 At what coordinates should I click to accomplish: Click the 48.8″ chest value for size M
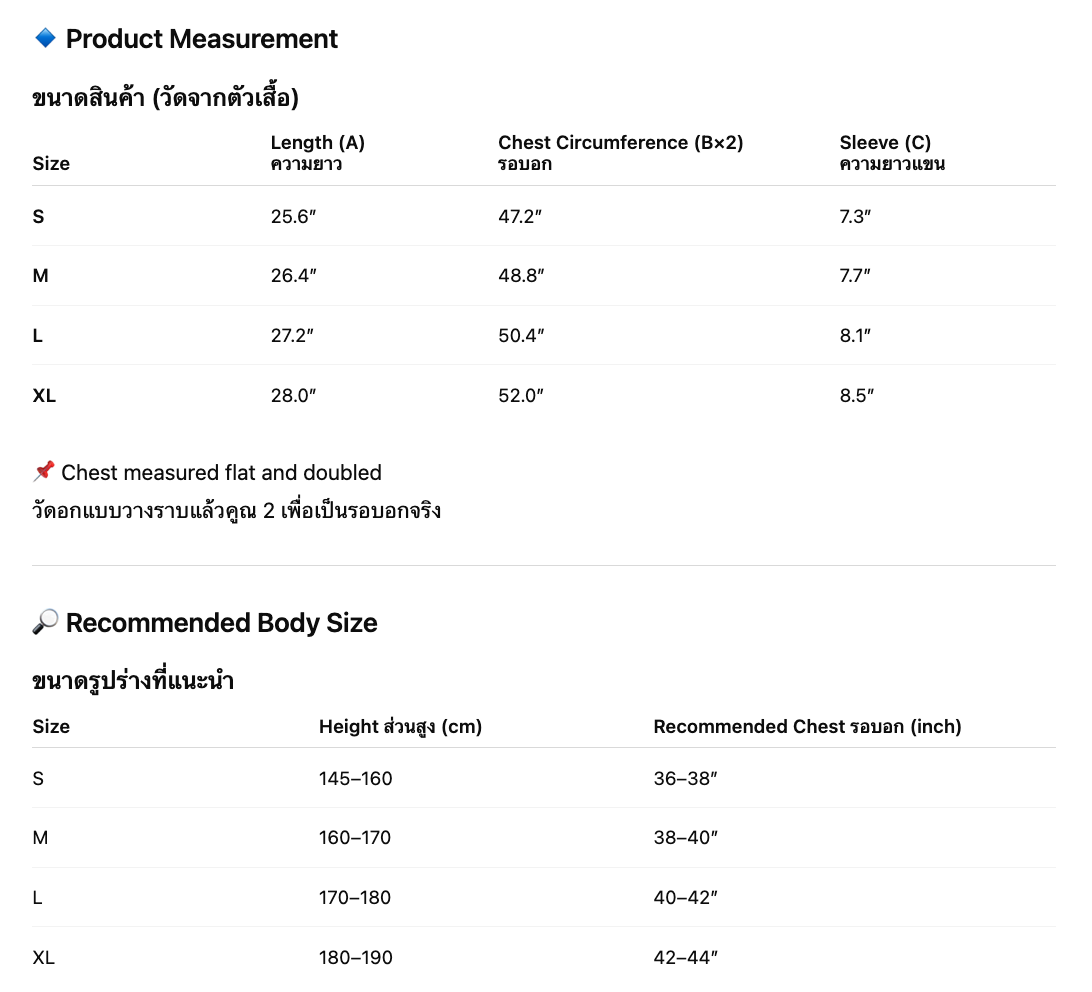521,276
